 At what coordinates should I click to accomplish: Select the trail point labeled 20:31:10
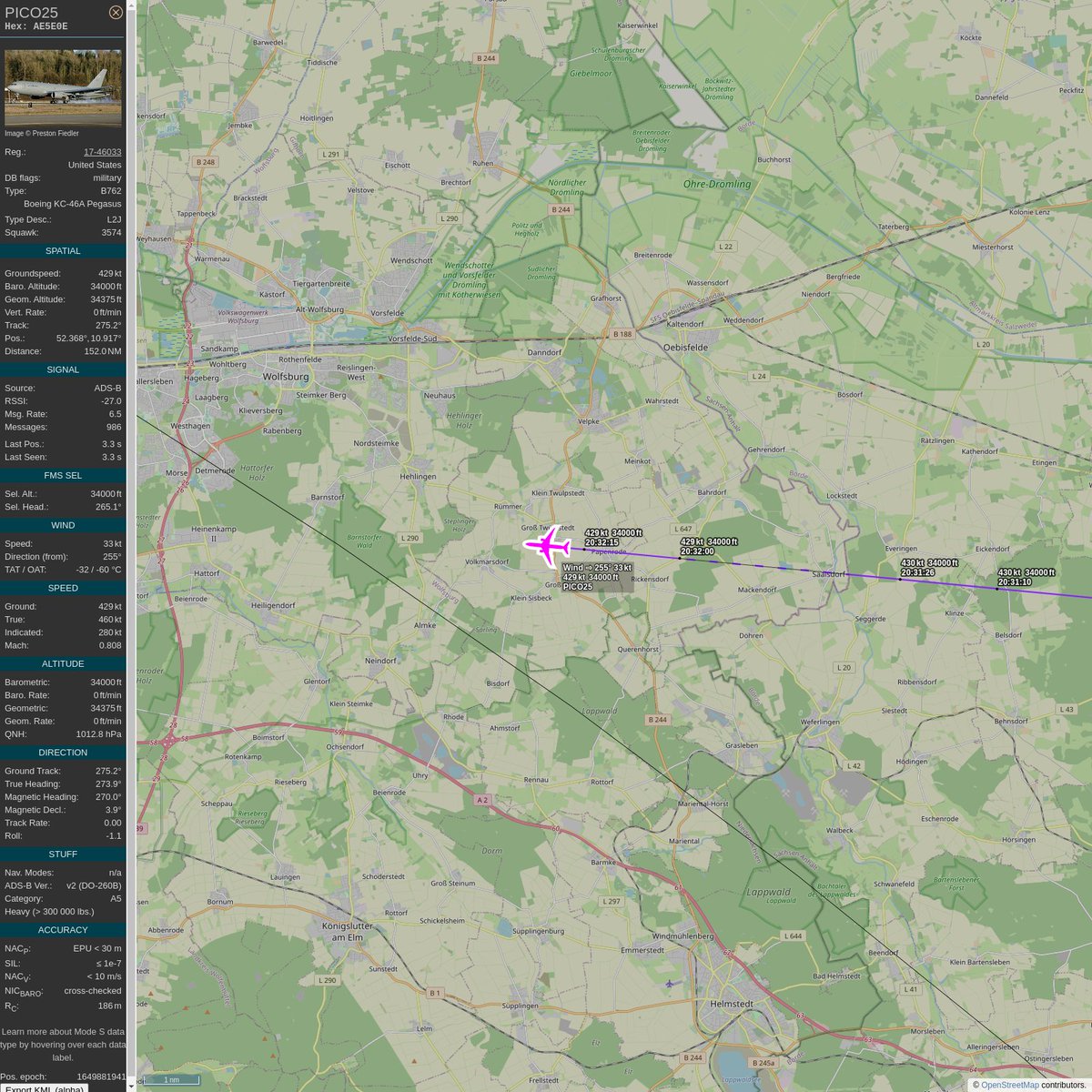click(997, 587)
